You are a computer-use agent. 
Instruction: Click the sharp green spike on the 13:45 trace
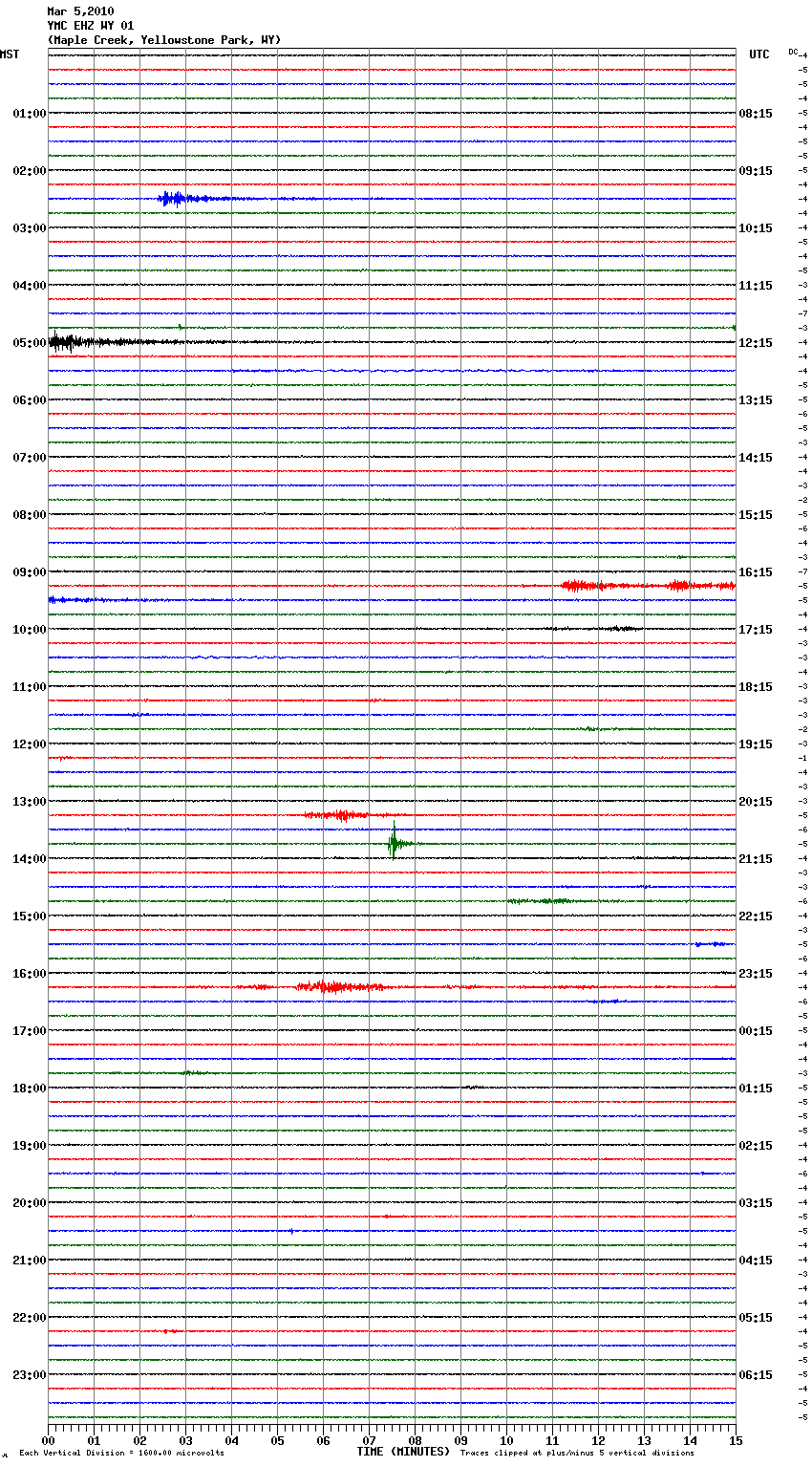click(394, 842)
